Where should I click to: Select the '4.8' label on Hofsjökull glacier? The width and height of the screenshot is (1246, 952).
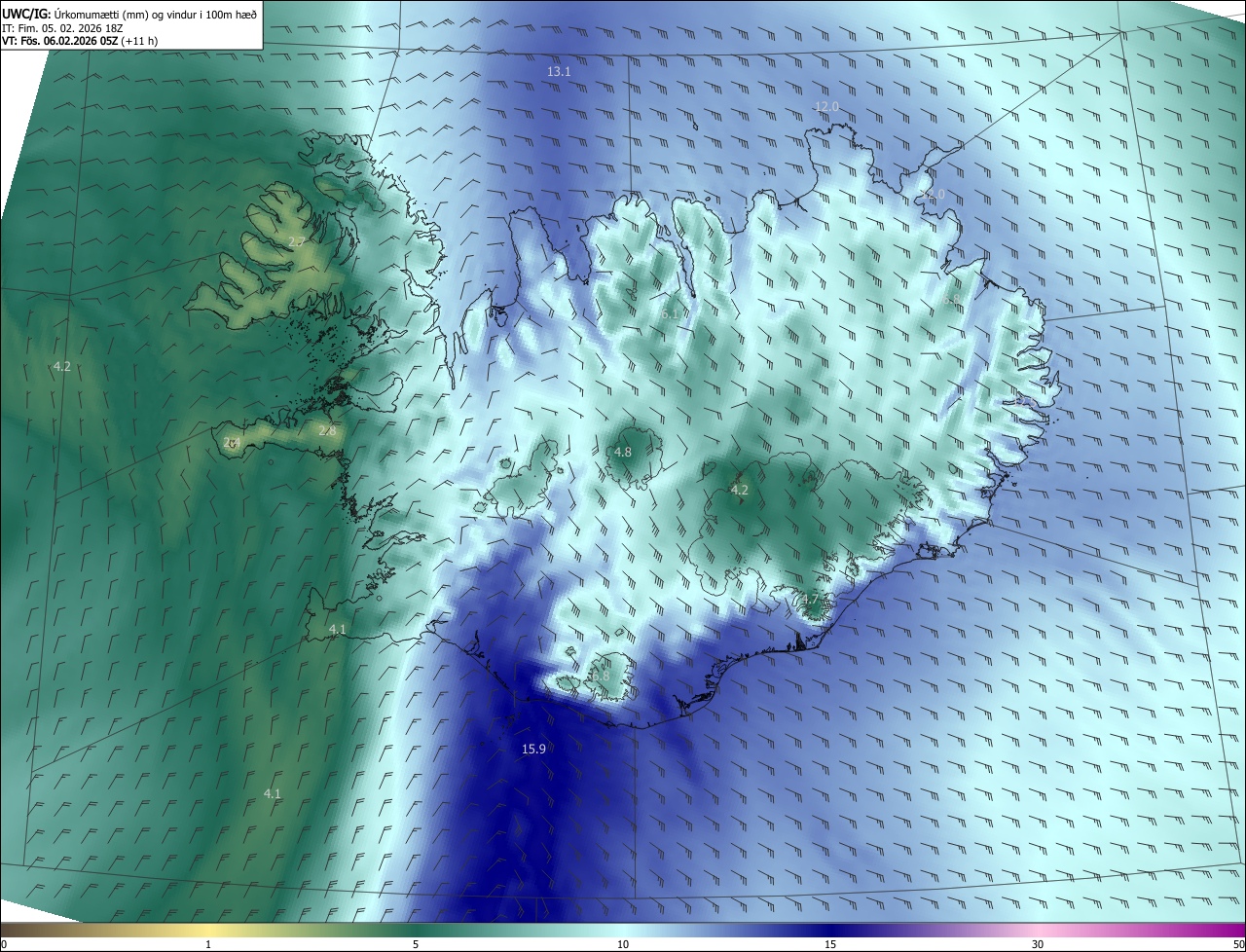623,452
